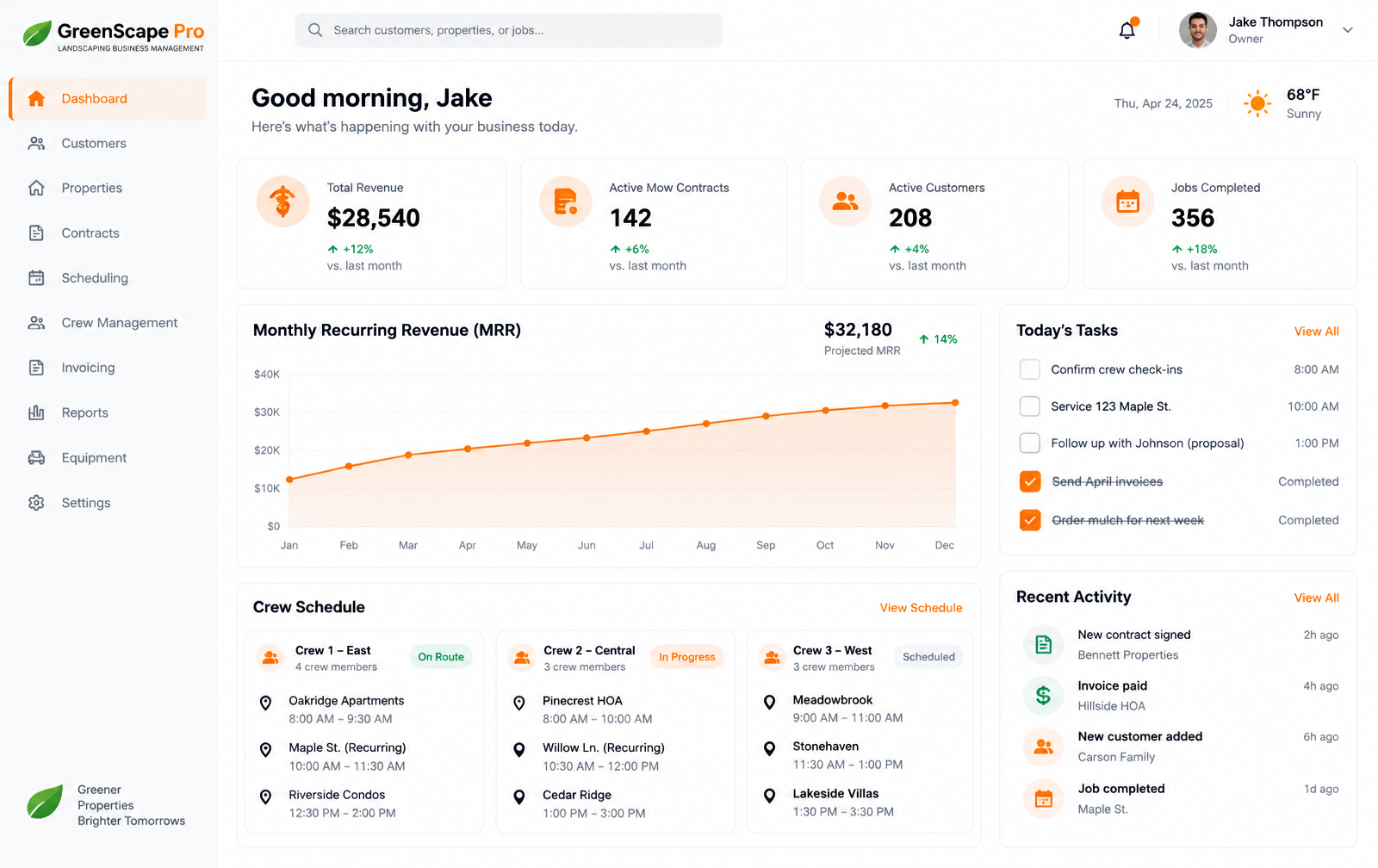Click the Jobs Completed calendar icon
The width and height of the screenshot is (1378, 868).
point(1127,201)
